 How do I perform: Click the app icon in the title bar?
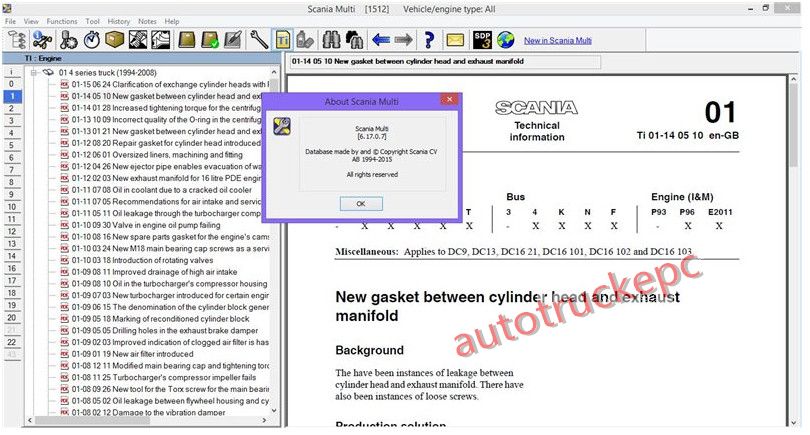[x=7, y=8]
